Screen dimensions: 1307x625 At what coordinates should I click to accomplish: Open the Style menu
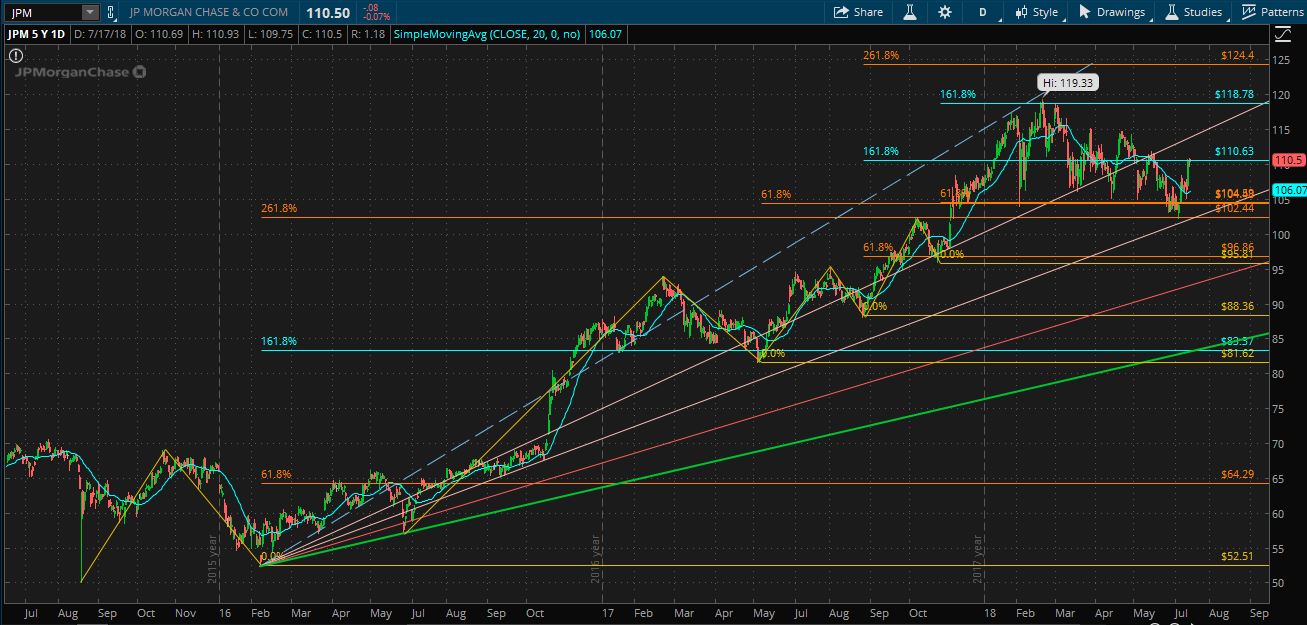click(1036, 12)
